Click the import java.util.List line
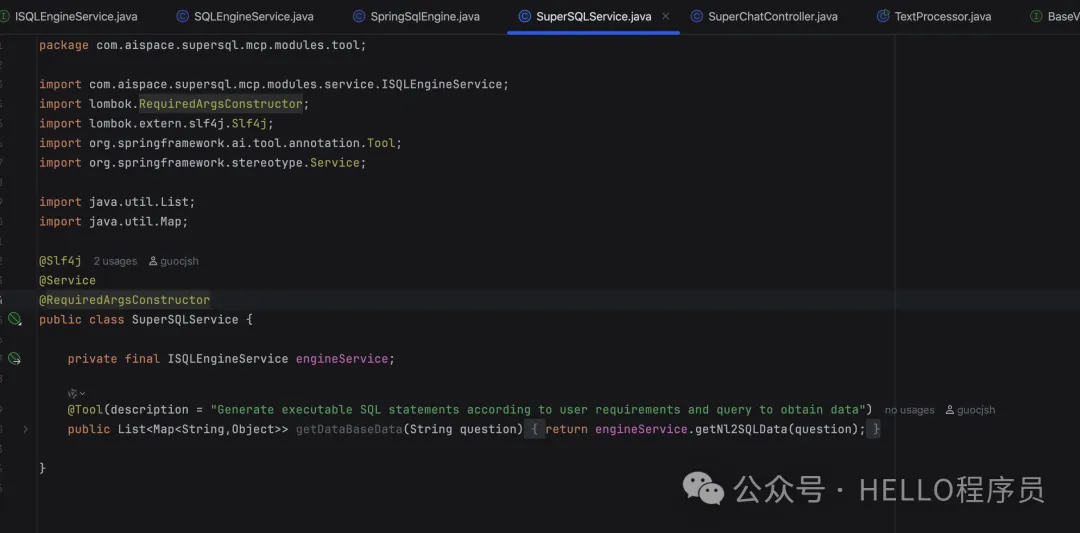 (x=117, y=202)
